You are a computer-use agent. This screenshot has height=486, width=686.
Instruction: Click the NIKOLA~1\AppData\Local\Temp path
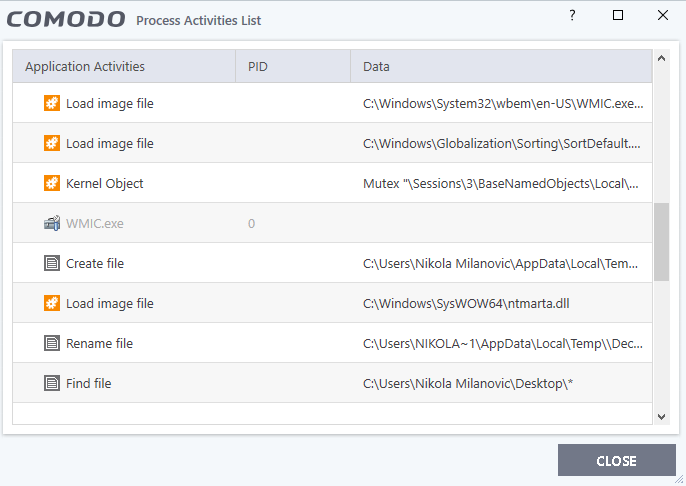pos(503,343)
